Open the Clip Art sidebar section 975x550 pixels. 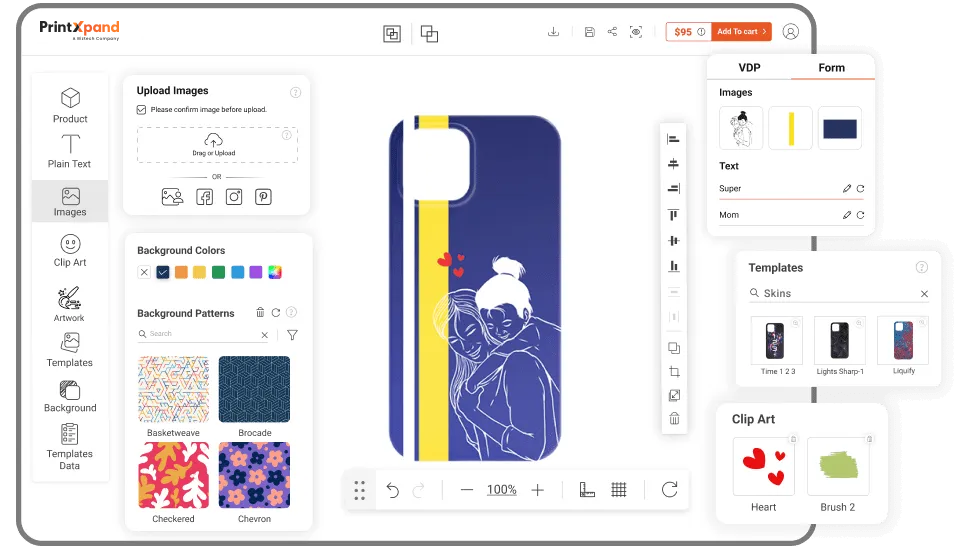coord(70,250)
